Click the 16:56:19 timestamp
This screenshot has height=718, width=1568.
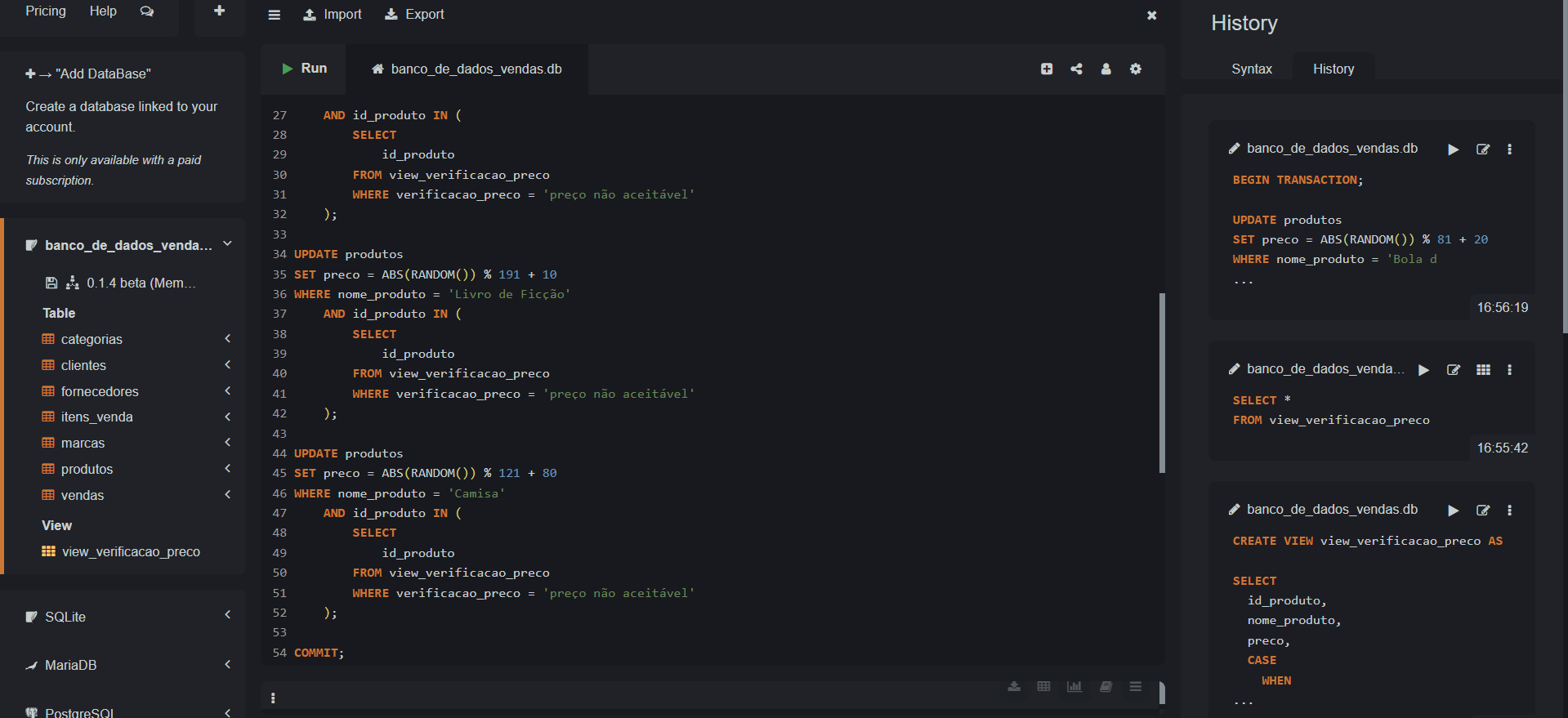pyautogui.click(x=1502, y=307)
